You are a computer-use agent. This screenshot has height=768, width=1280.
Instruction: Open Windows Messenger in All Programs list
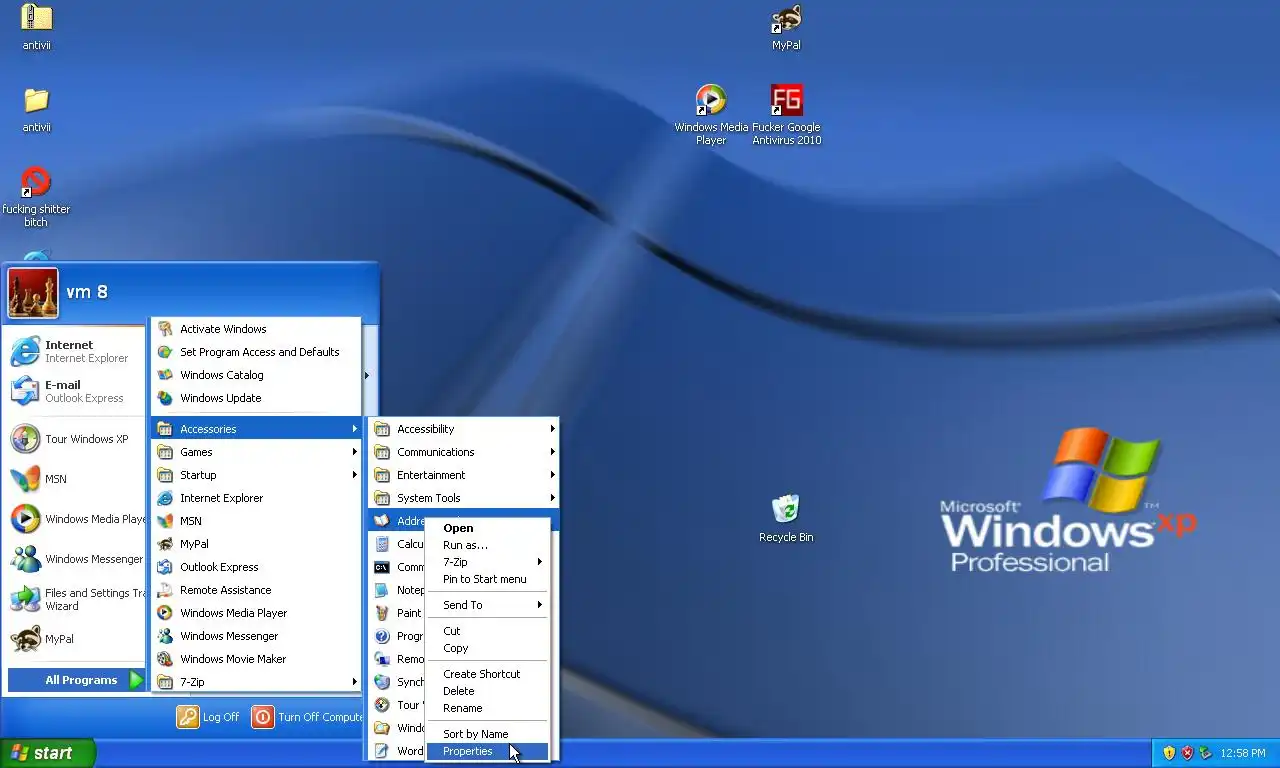click(256, 636)
